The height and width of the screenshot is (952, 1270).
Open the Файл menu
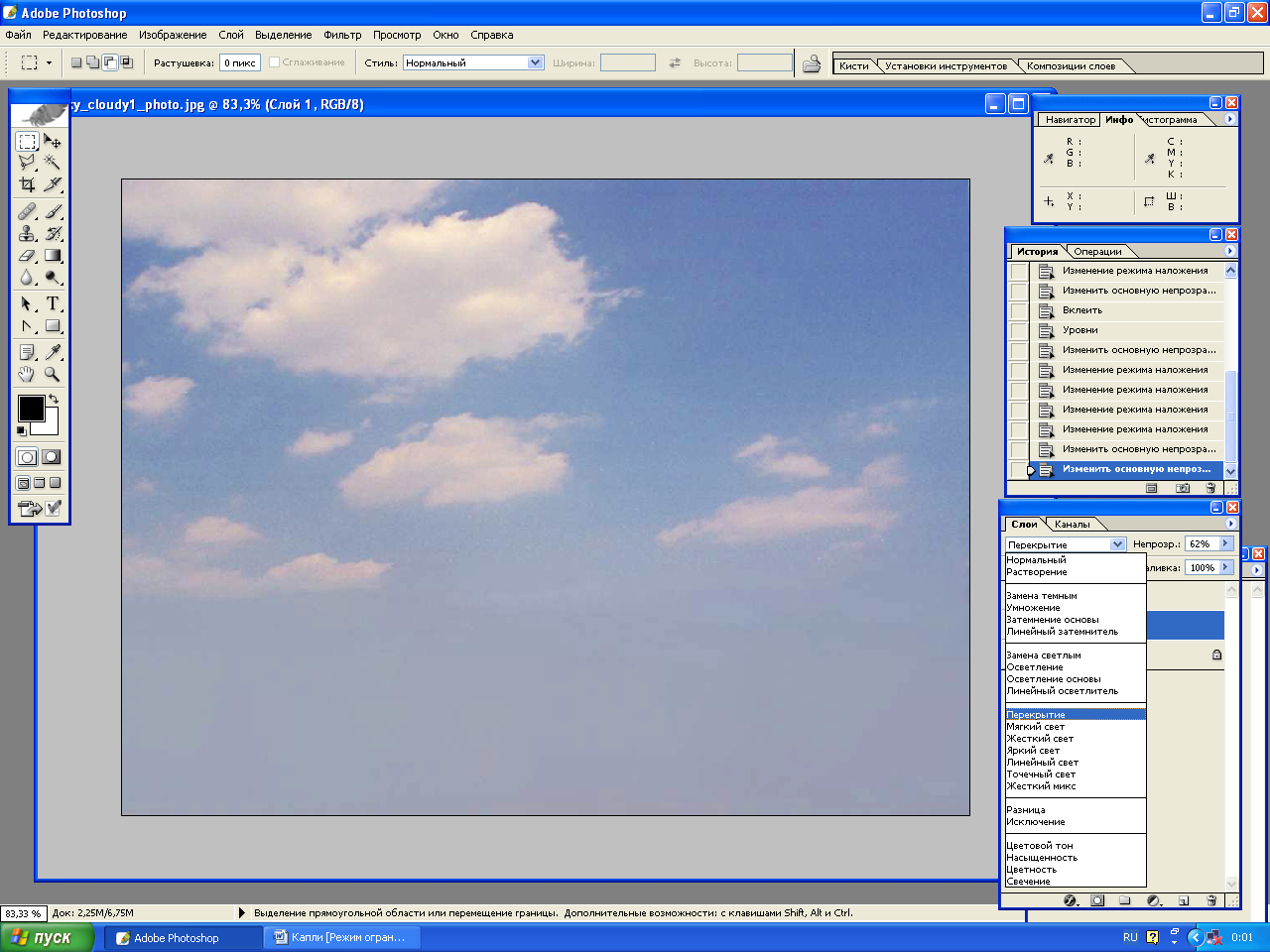point(18,35)
